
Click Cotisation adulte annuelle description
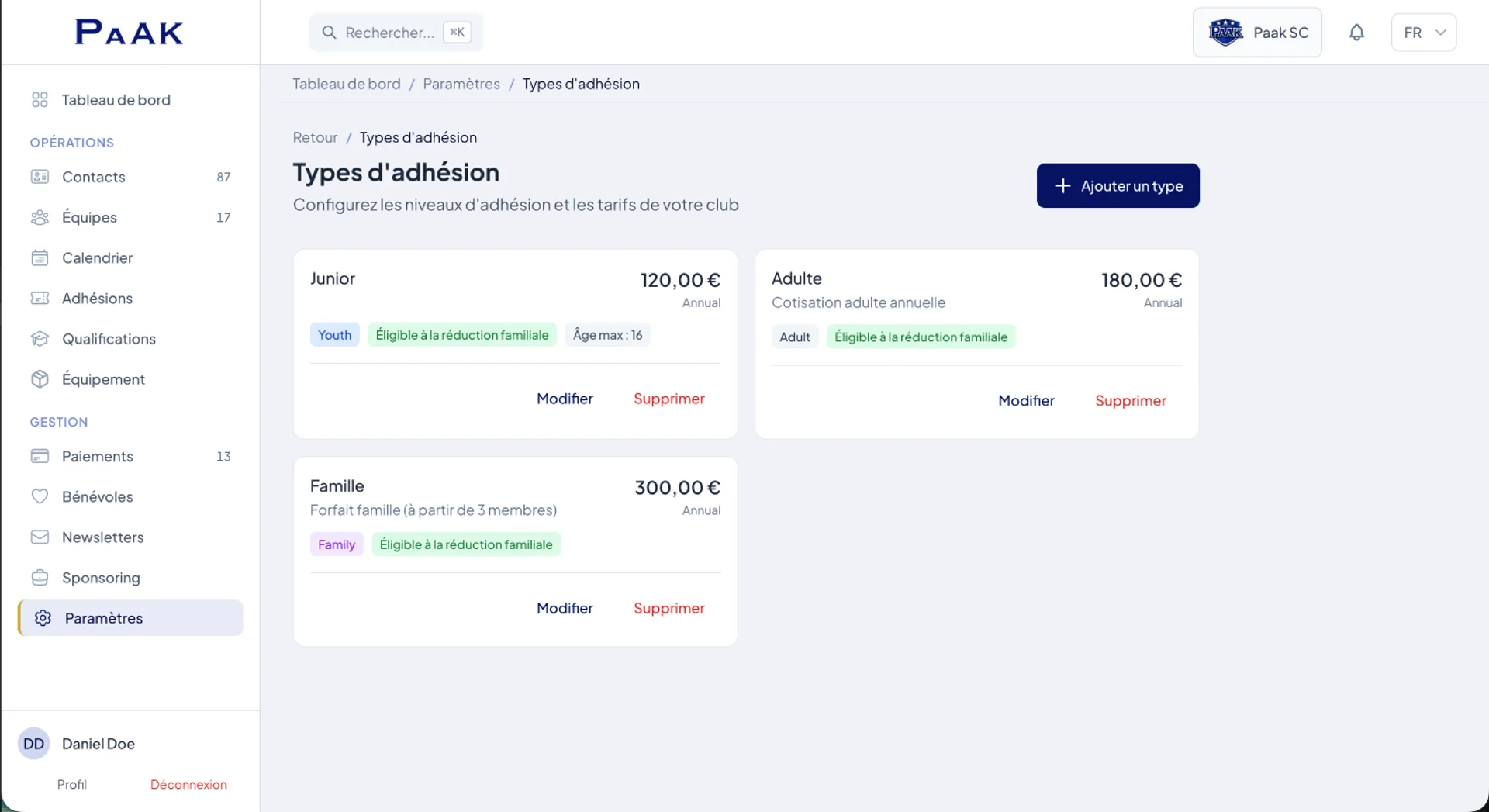[x=859, y=302]
